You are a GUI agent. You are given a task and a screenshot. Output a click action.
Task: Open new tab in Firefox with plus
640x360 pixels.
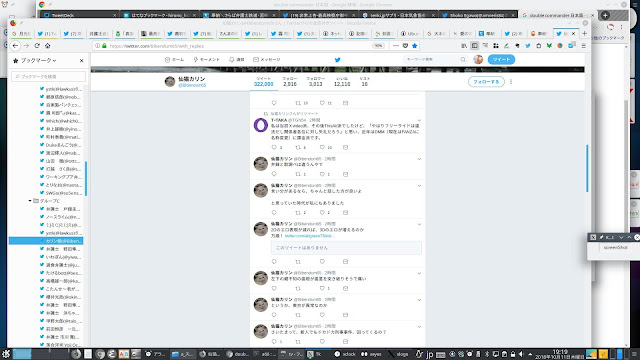point(584,33)
